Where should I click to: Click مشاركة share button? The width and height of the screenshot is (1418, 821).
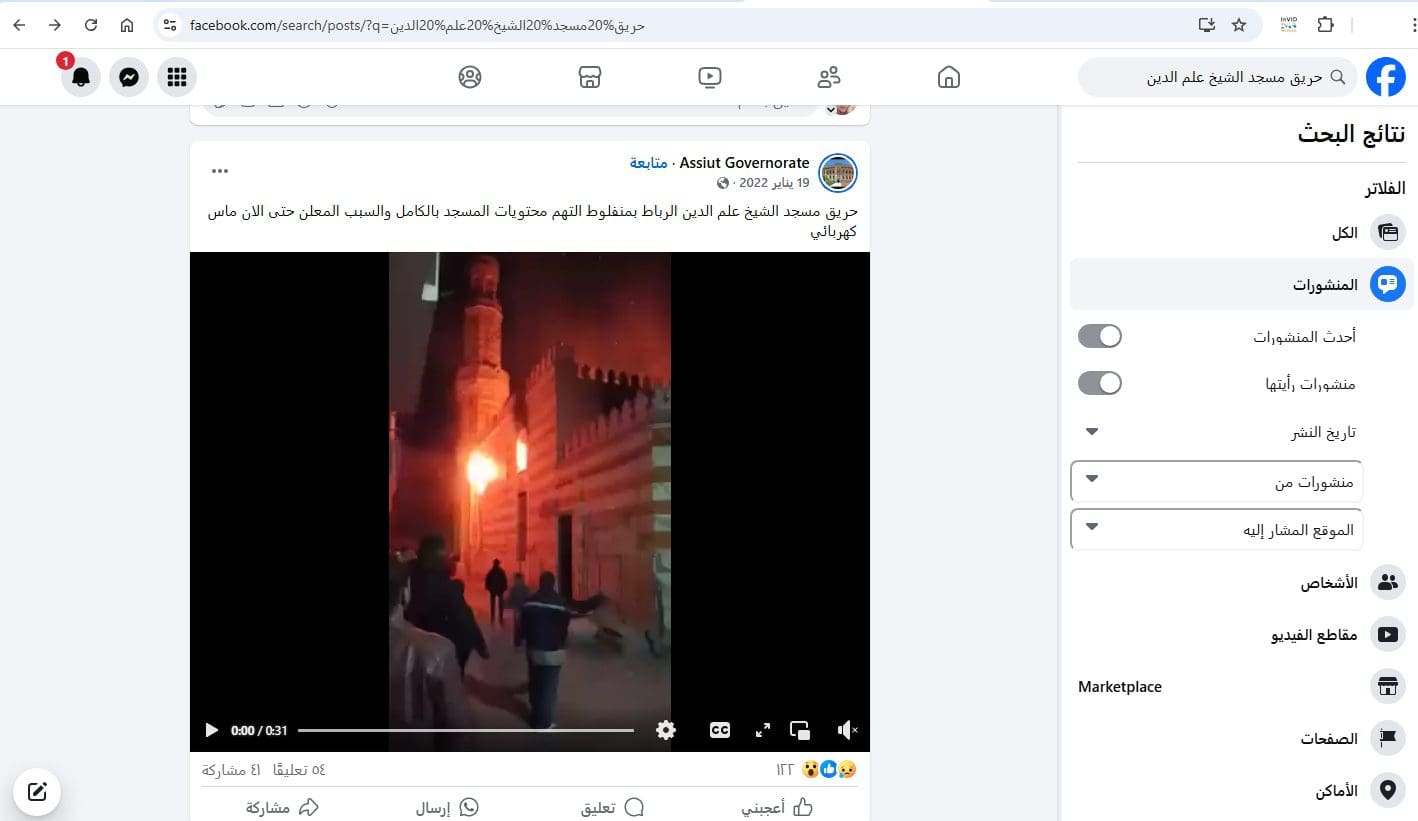[283, 808]
